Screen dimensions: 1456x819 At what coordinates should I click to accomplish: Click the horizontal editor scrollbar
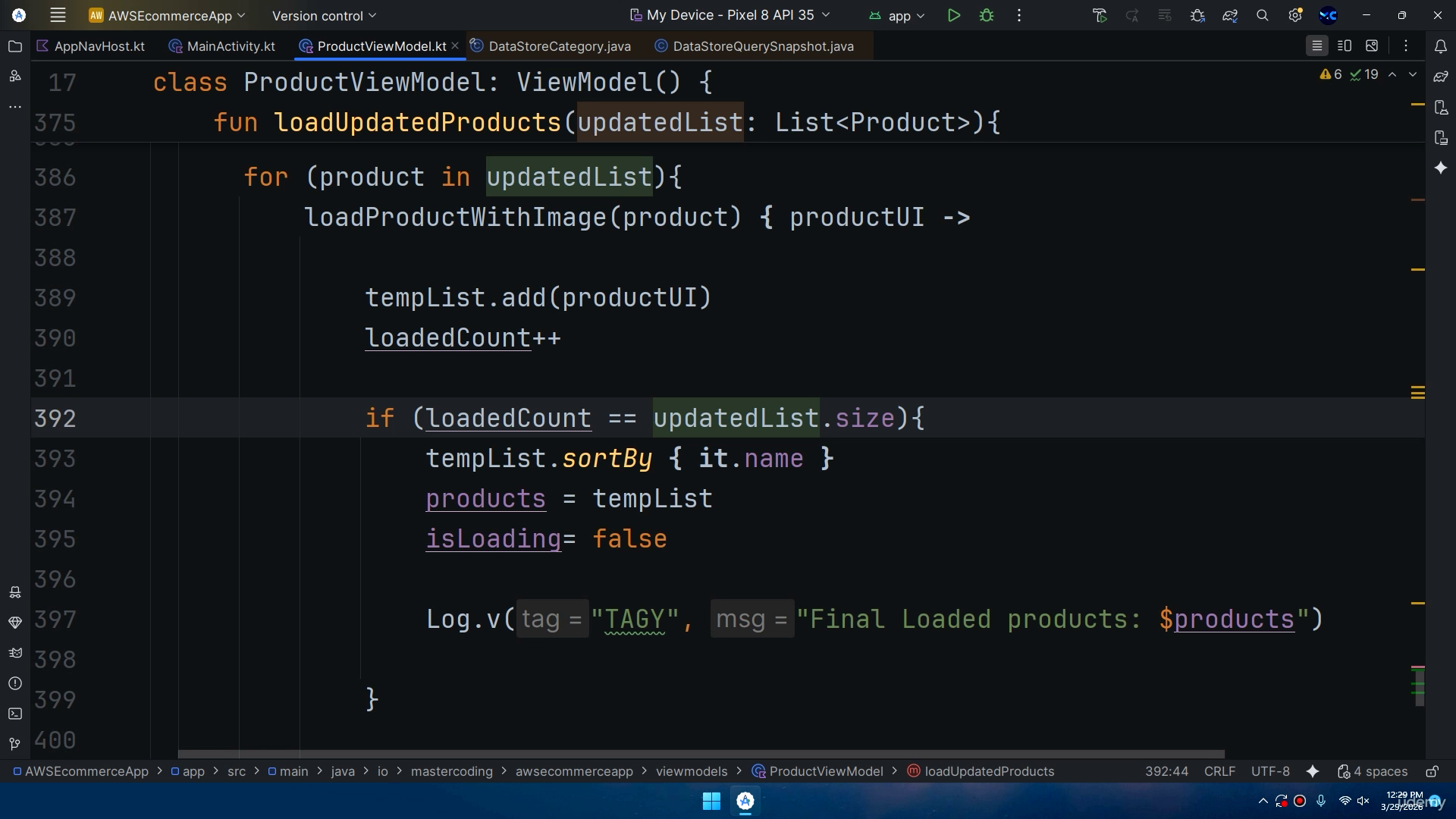click(701, 754)
